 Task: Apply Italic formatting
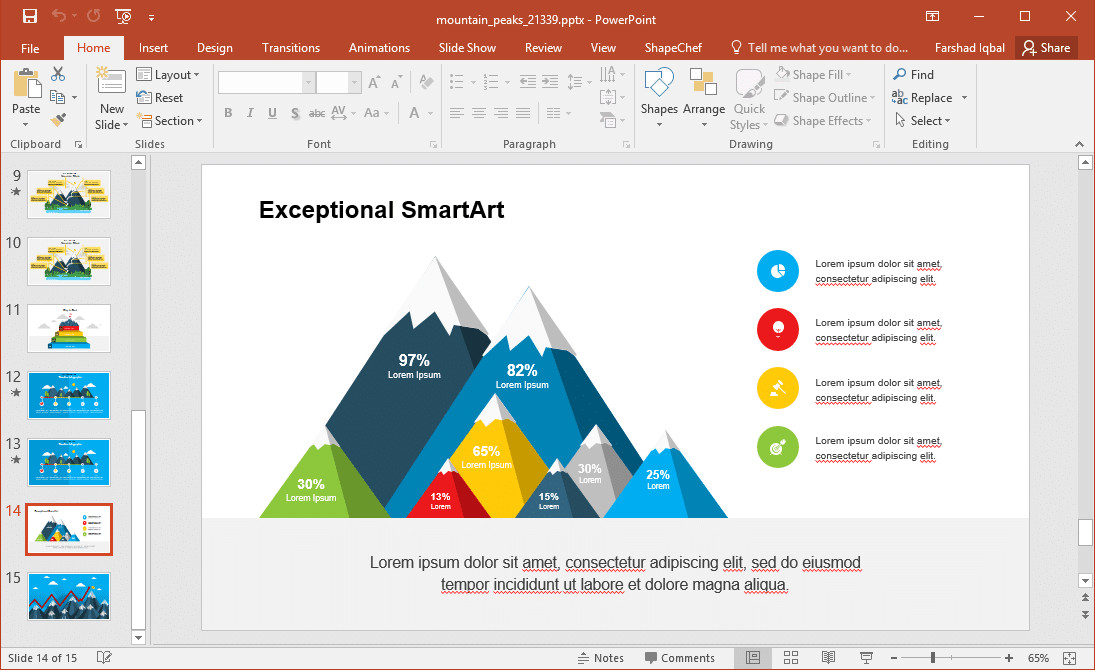(x=250, y=113)
